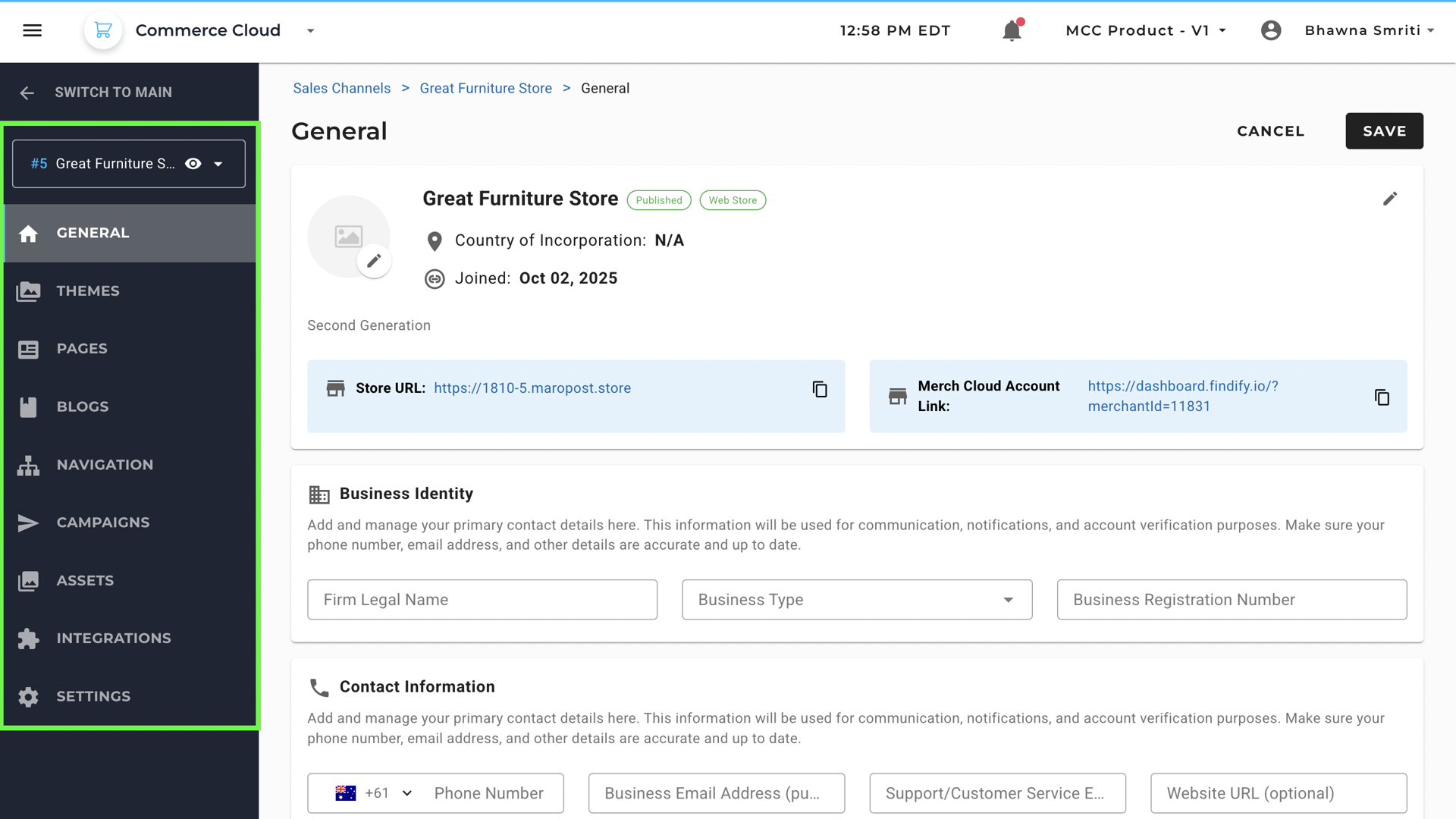Open Settings in the sidebar

tap(93, 696)
